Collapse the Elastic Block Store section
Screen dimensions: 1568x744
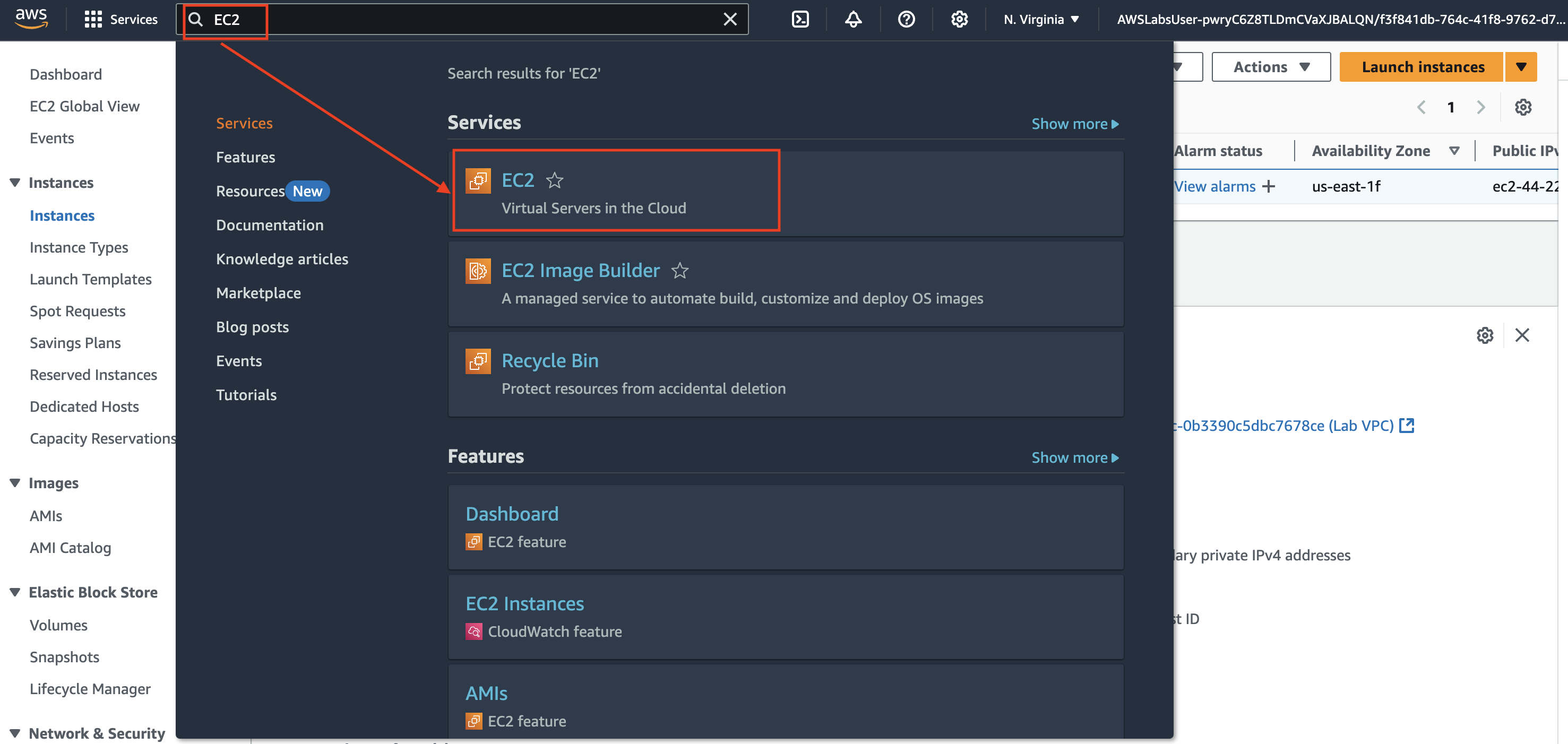click(15, 592)
